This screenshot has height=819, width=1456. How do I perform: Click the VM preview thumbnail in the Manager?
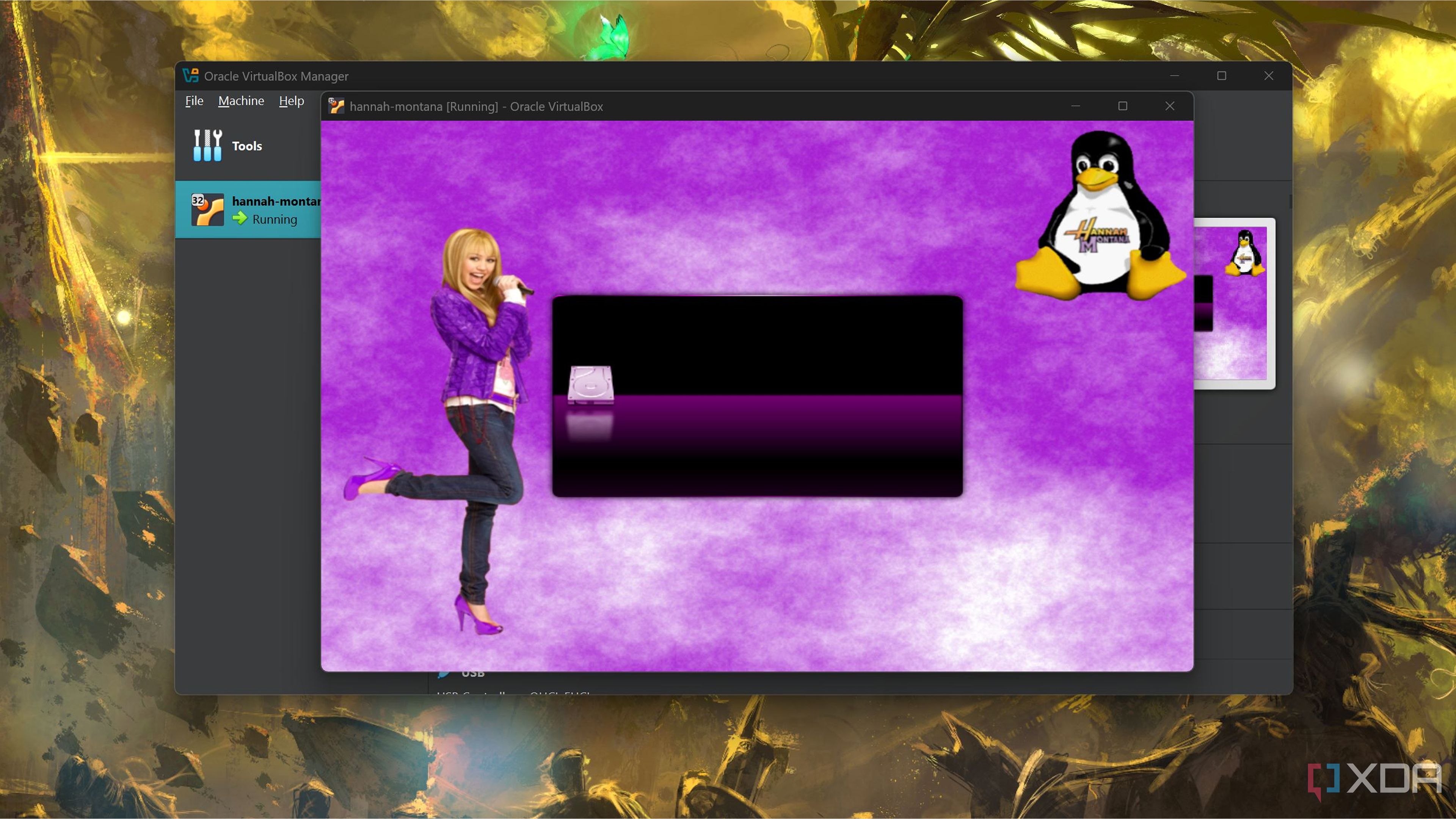(x=1234, y=303)
